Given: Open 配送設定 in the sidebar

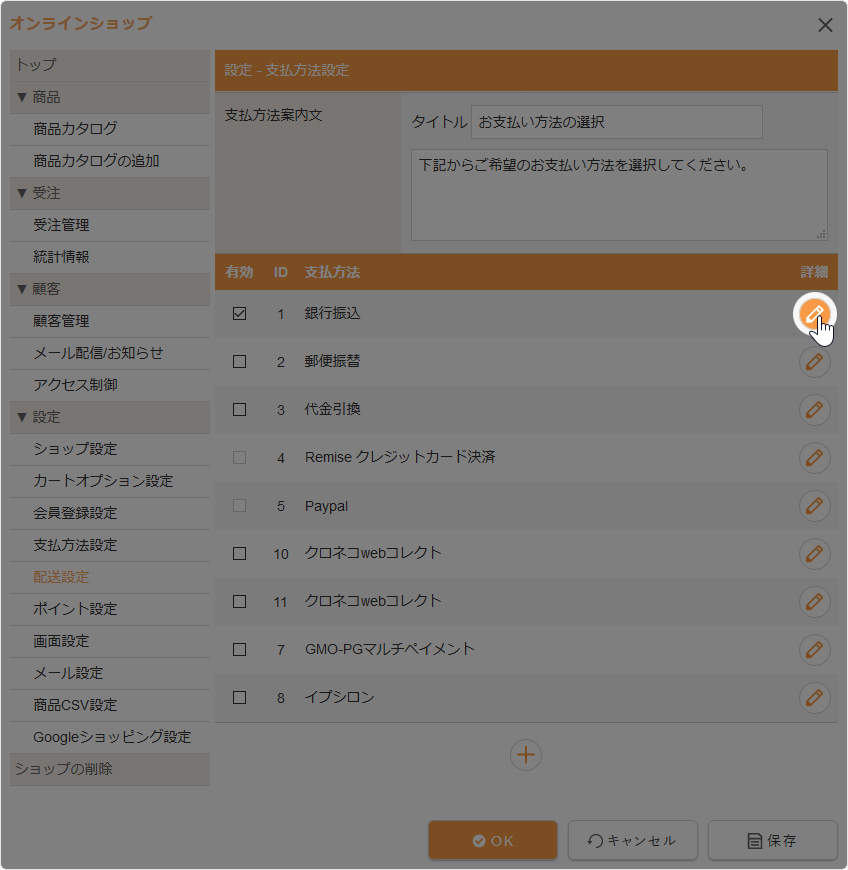Looking at the screenshot, I should click(x=61, y=577).
